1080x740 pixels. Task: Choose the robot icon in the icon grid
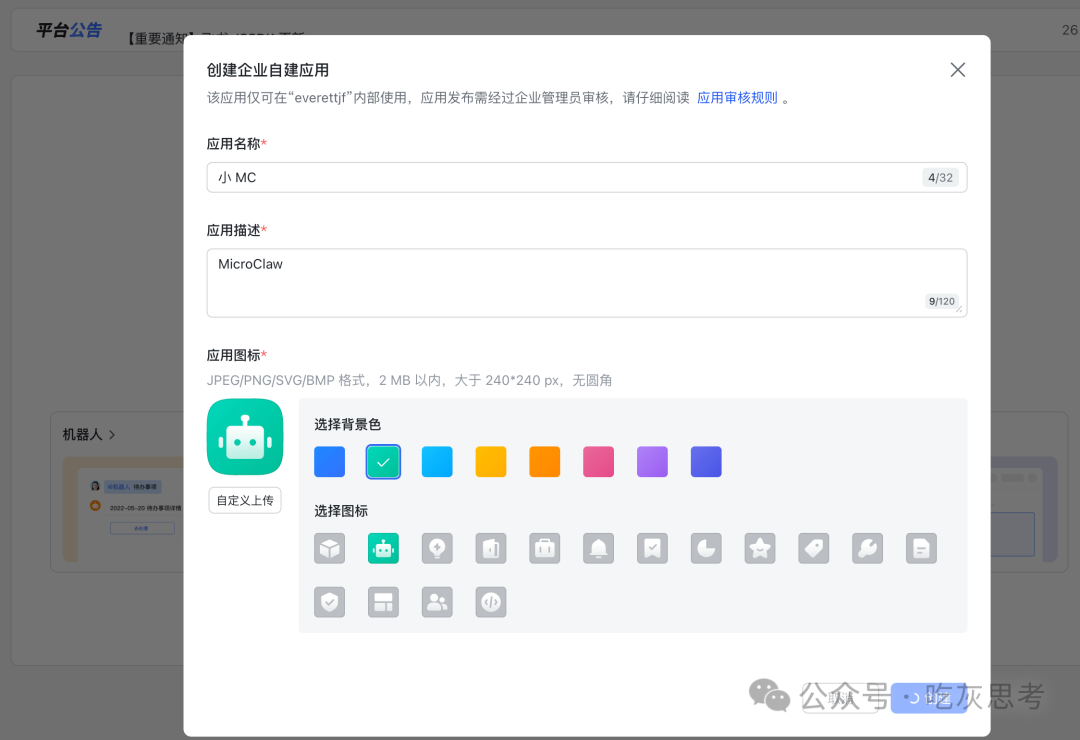383,548
